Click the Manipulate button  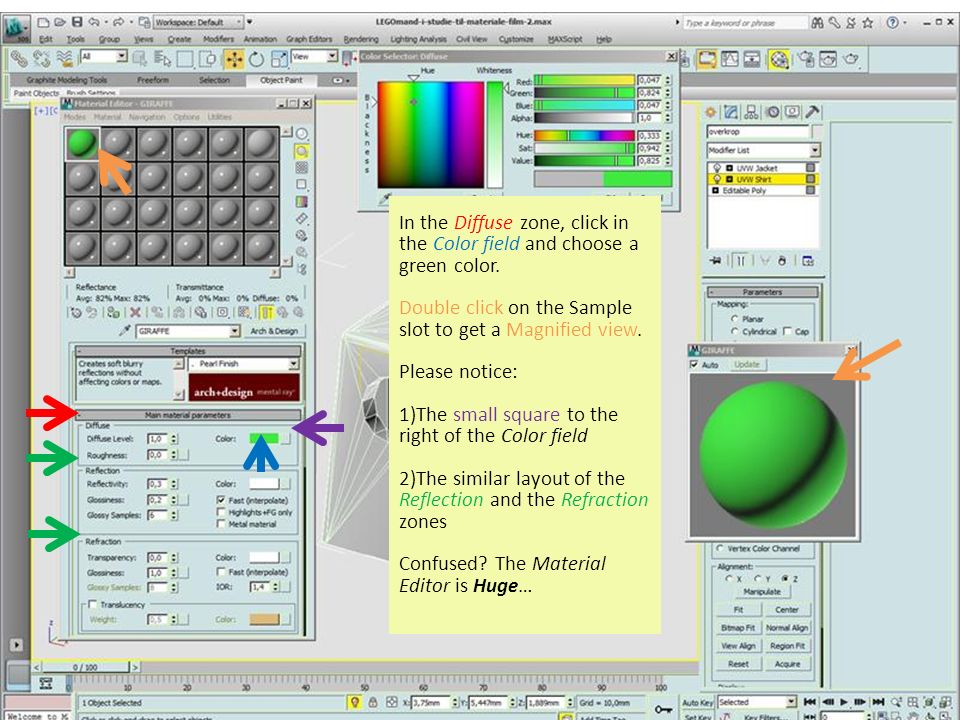[x=762, y=591]
